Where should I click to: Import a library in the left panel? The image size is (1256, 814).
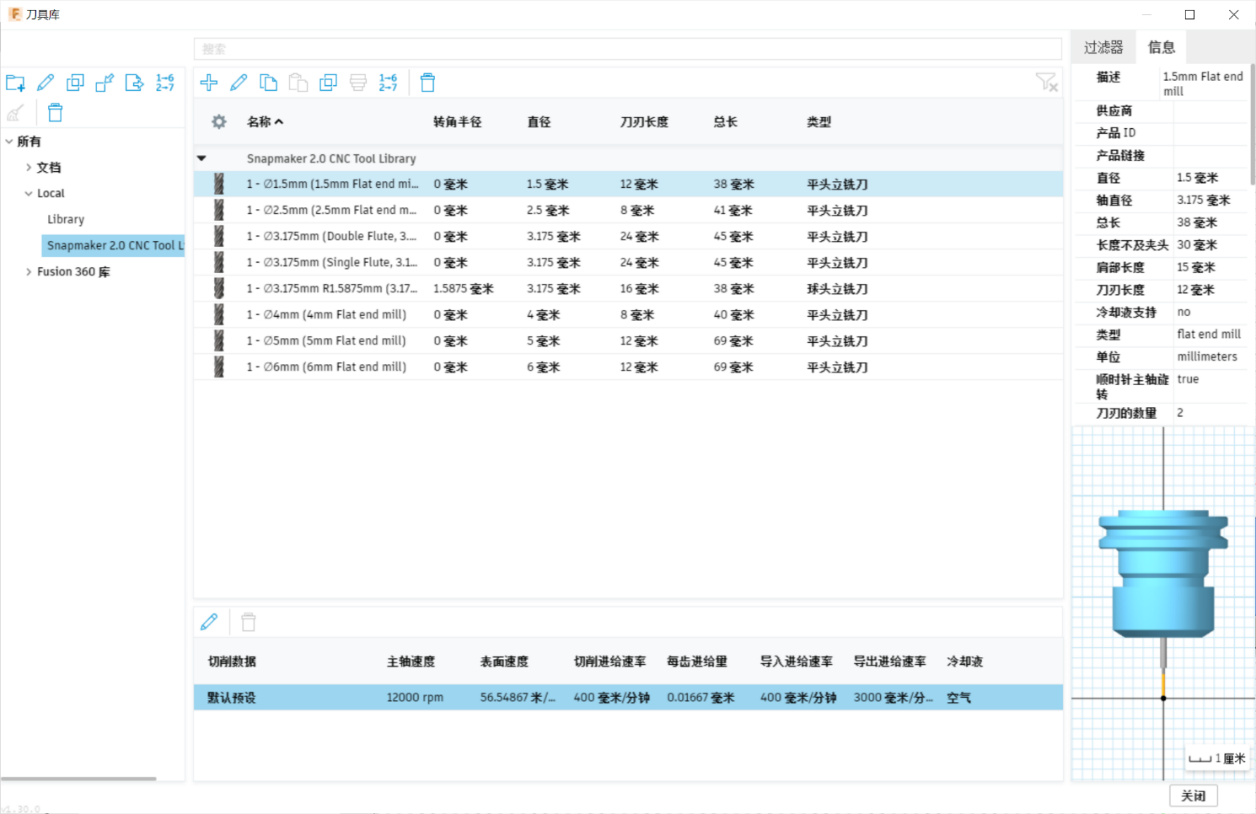coord(105,83)
